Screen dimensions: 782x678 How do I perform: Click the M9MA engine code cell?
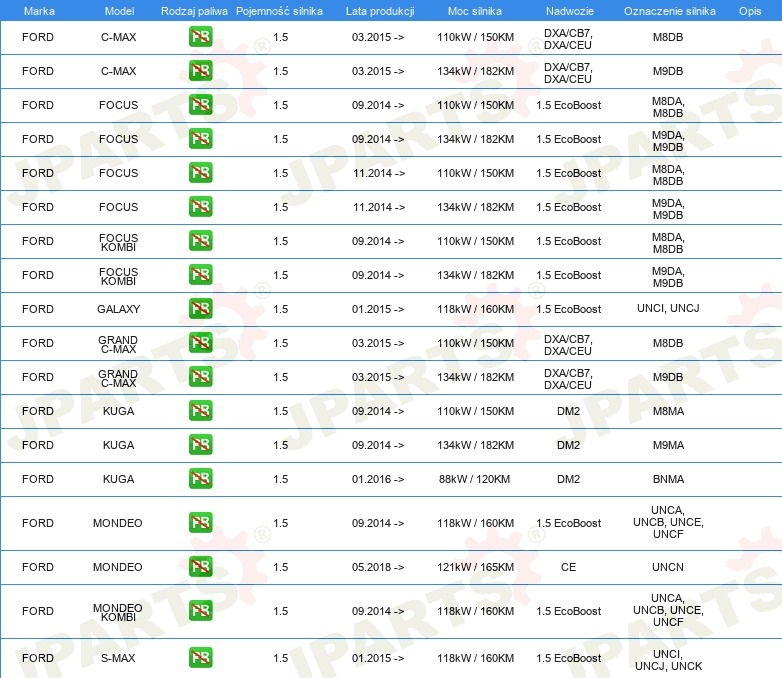[x=668, y=445]
